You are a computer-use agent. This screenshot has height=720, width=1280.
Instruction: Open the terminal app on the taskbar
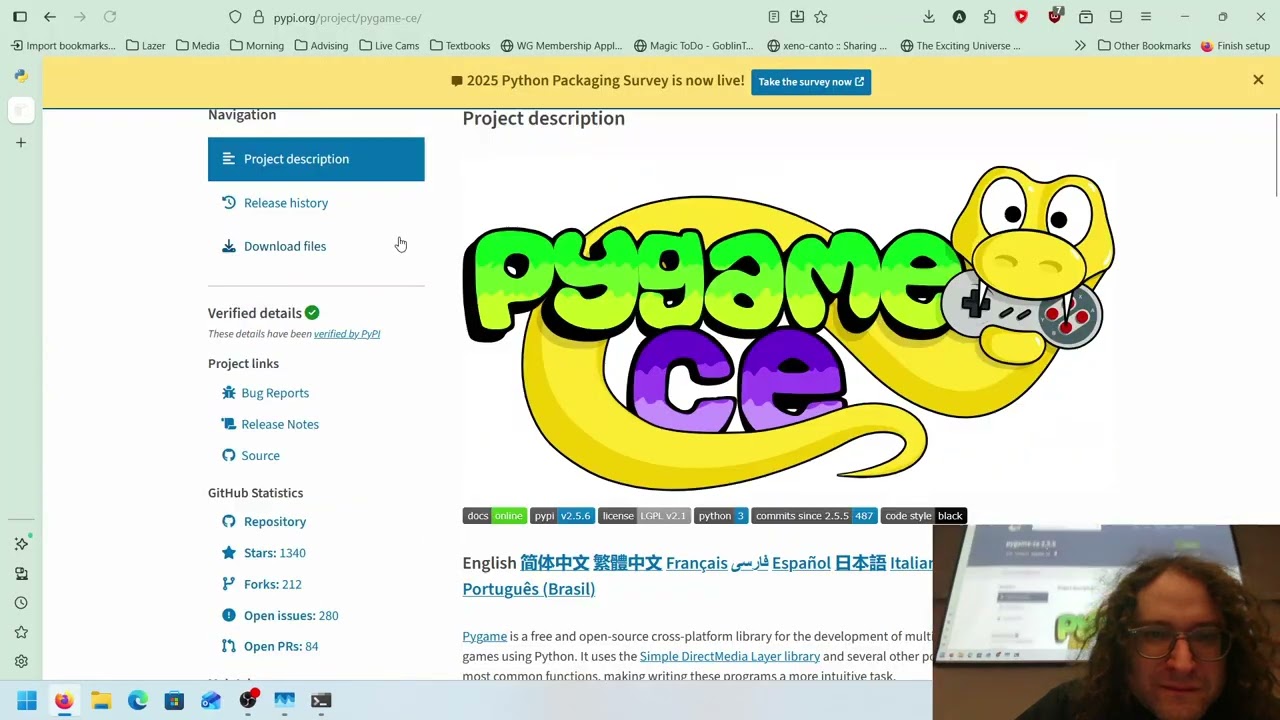click(321, 701)
